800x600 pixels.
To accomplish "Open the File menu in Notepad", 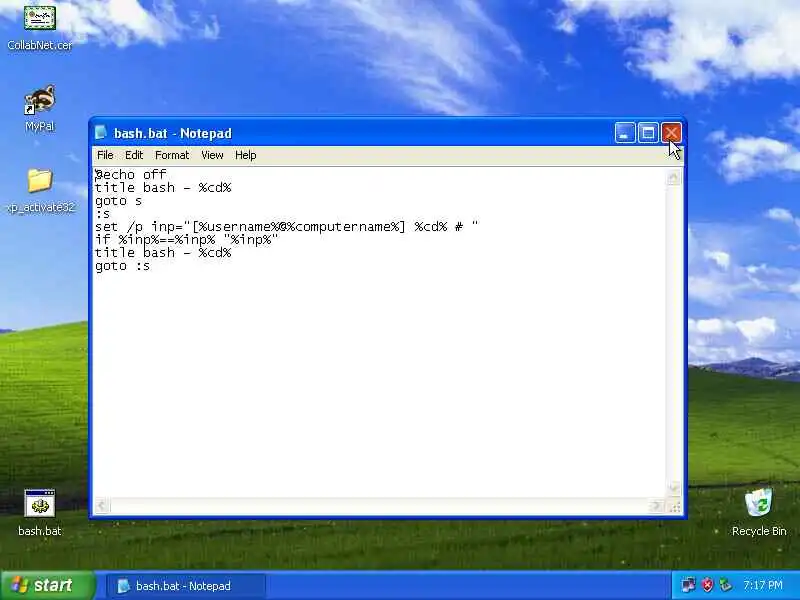I will 105,155.
